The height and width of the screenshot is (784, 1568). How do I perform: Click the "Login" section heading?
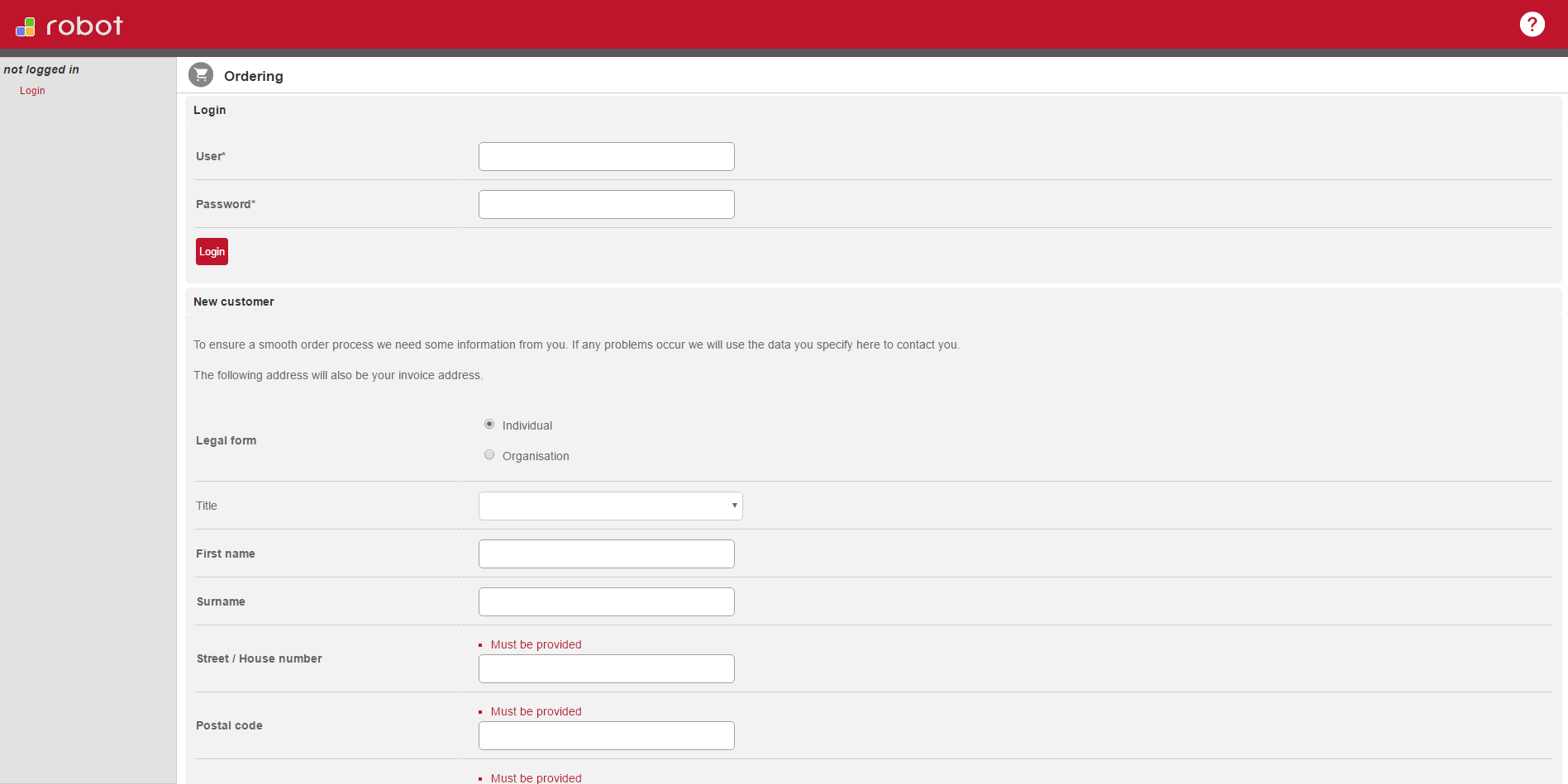(x=210, y=110)
